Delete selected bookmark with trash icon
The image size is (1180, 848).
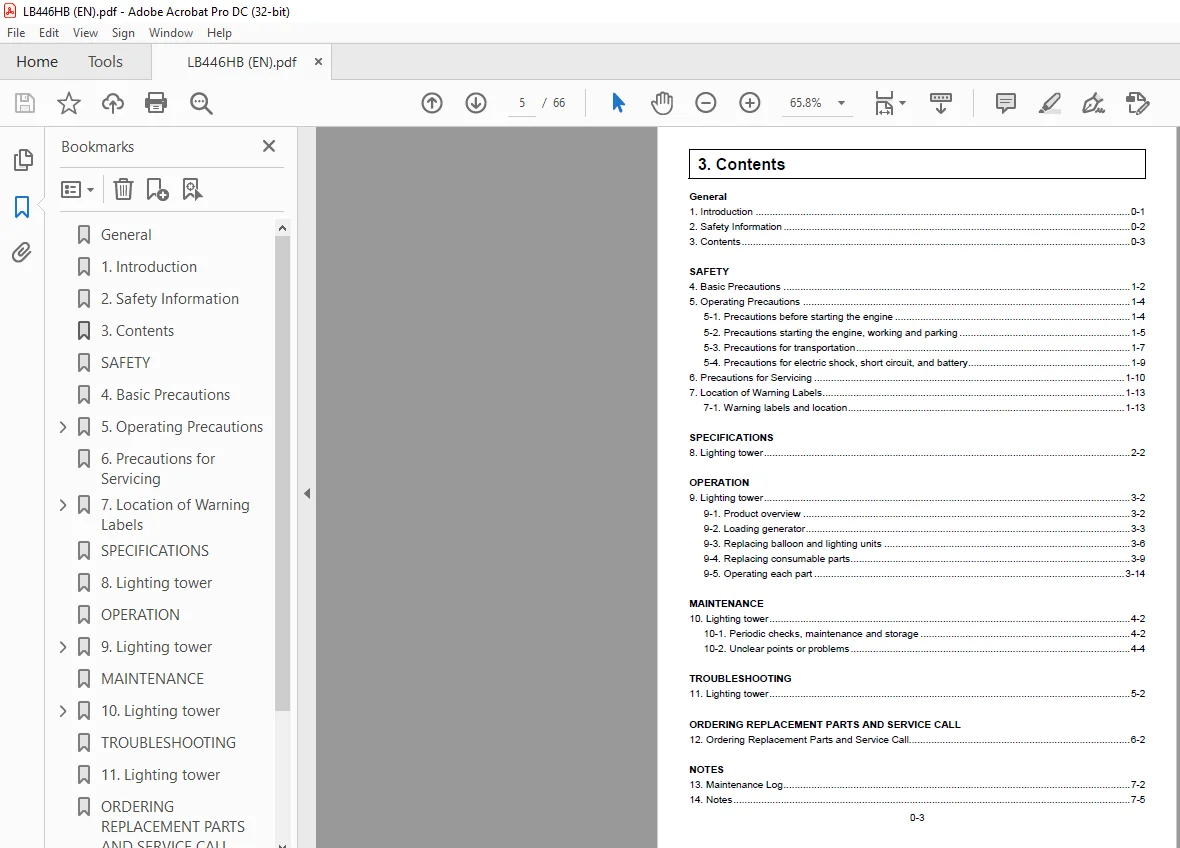click(123, 189)
